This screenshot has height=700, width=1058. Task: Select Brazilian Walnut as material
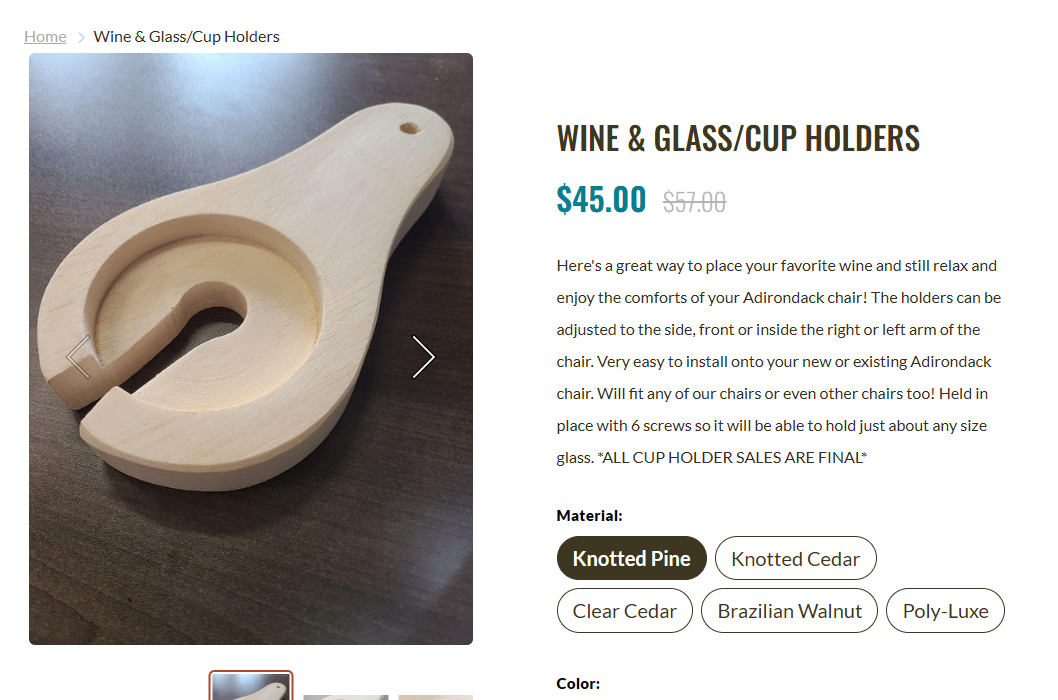click(789, 611)
